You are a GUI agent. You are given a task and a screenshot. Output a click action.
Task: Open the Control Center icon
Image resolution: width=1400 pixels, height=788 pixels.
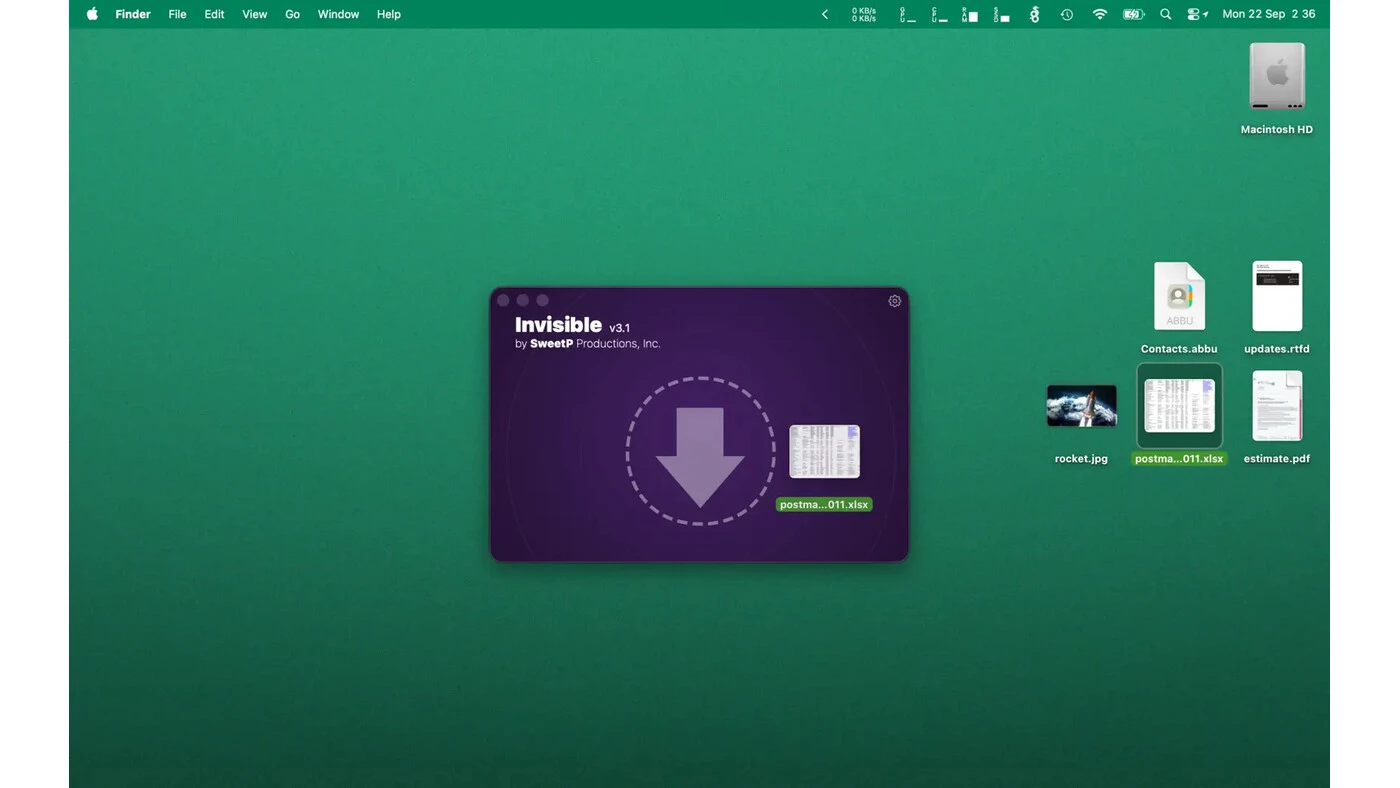tap(1197, 14)
